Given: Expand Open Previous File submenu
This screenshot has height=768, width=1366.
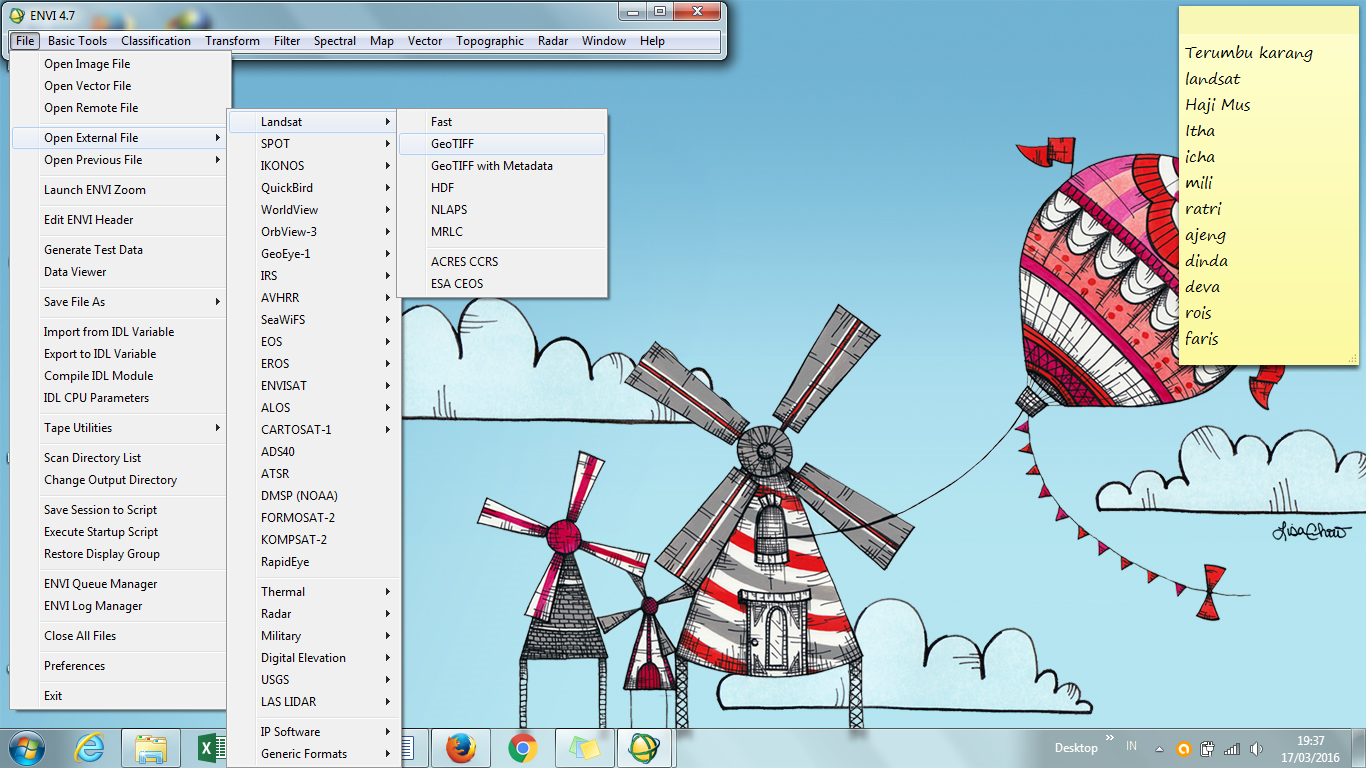Looking at the screenshot, I should tap(121, 160).
